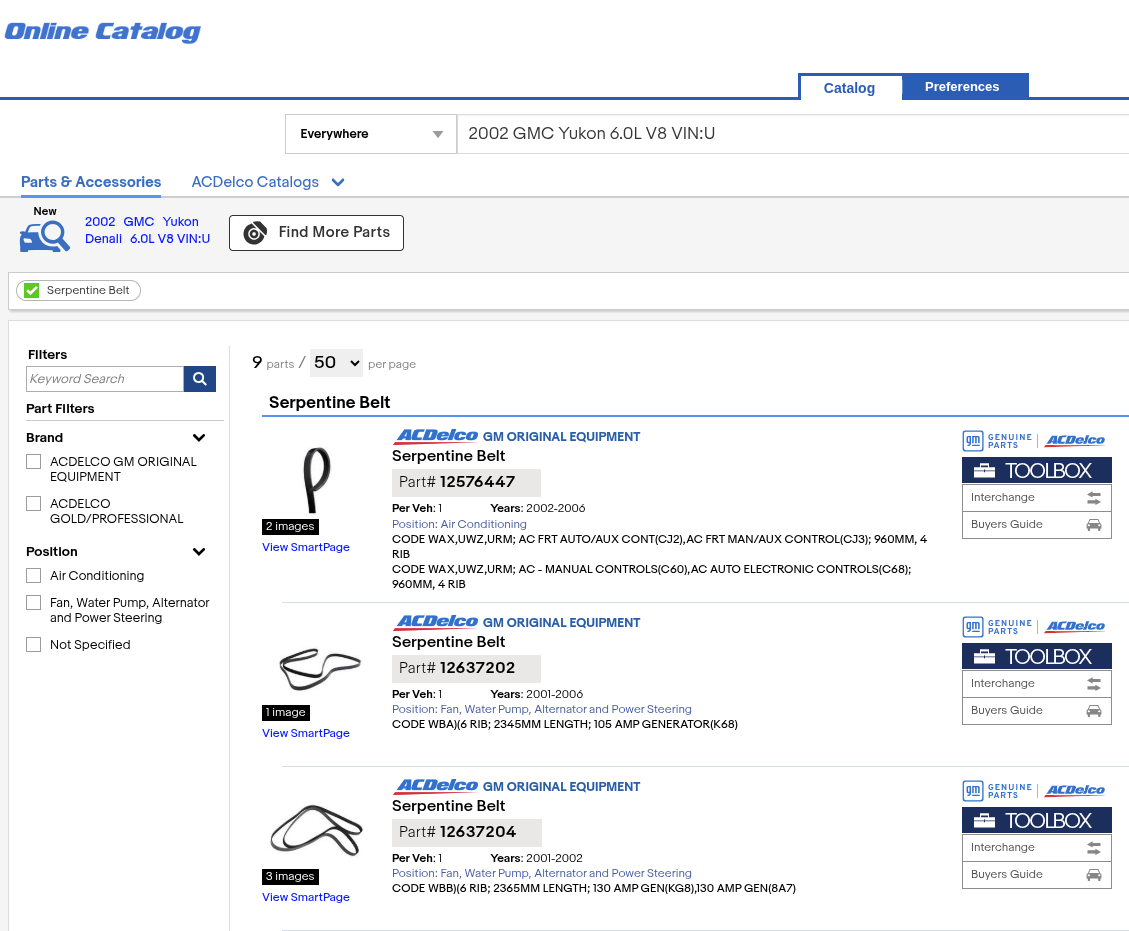This screenshot has width=1129, height=931.
Task: Open belt thumbnail for part 12576447
Action: (x=316, y=479)
